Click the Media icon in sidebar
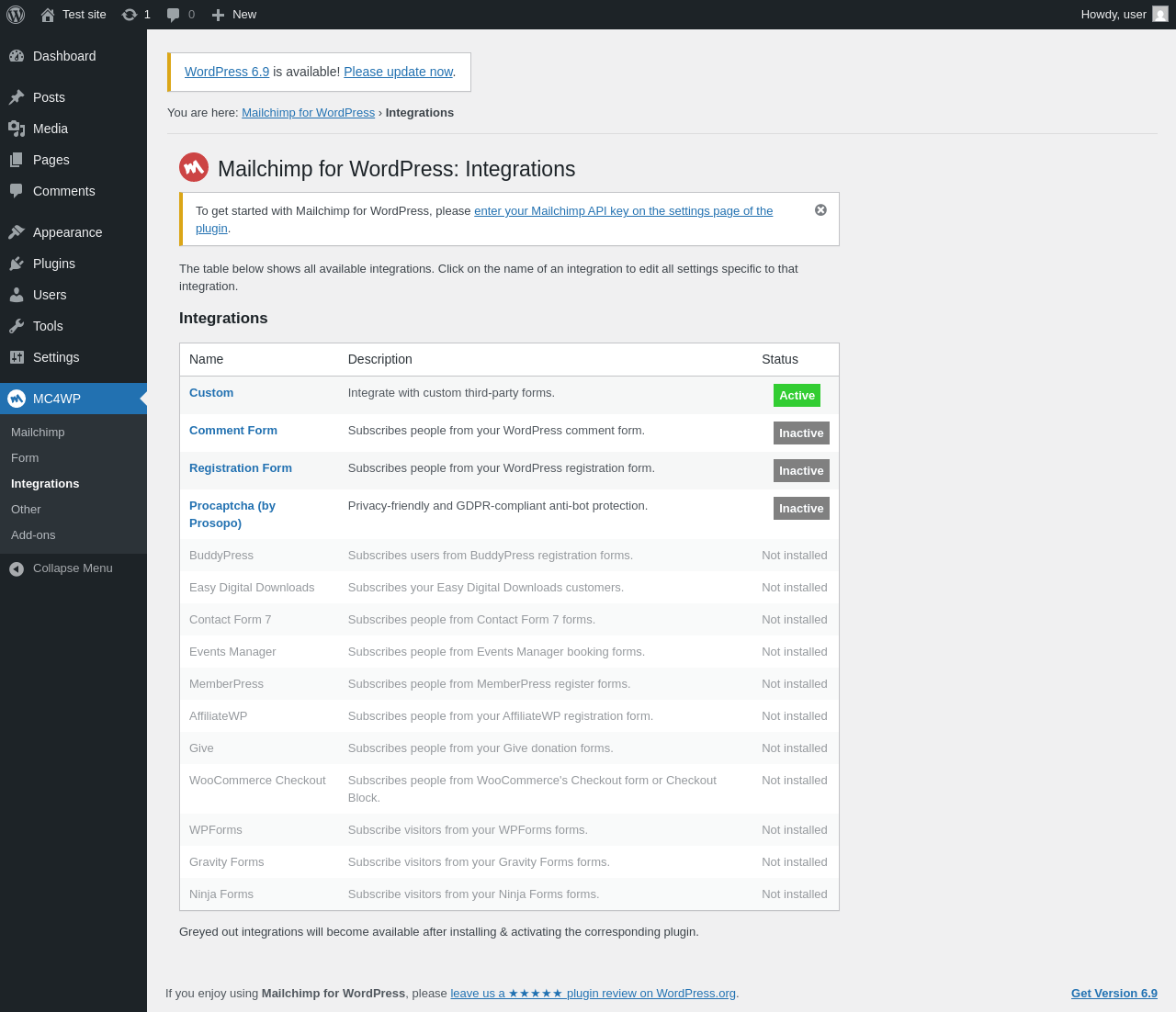 17,129
